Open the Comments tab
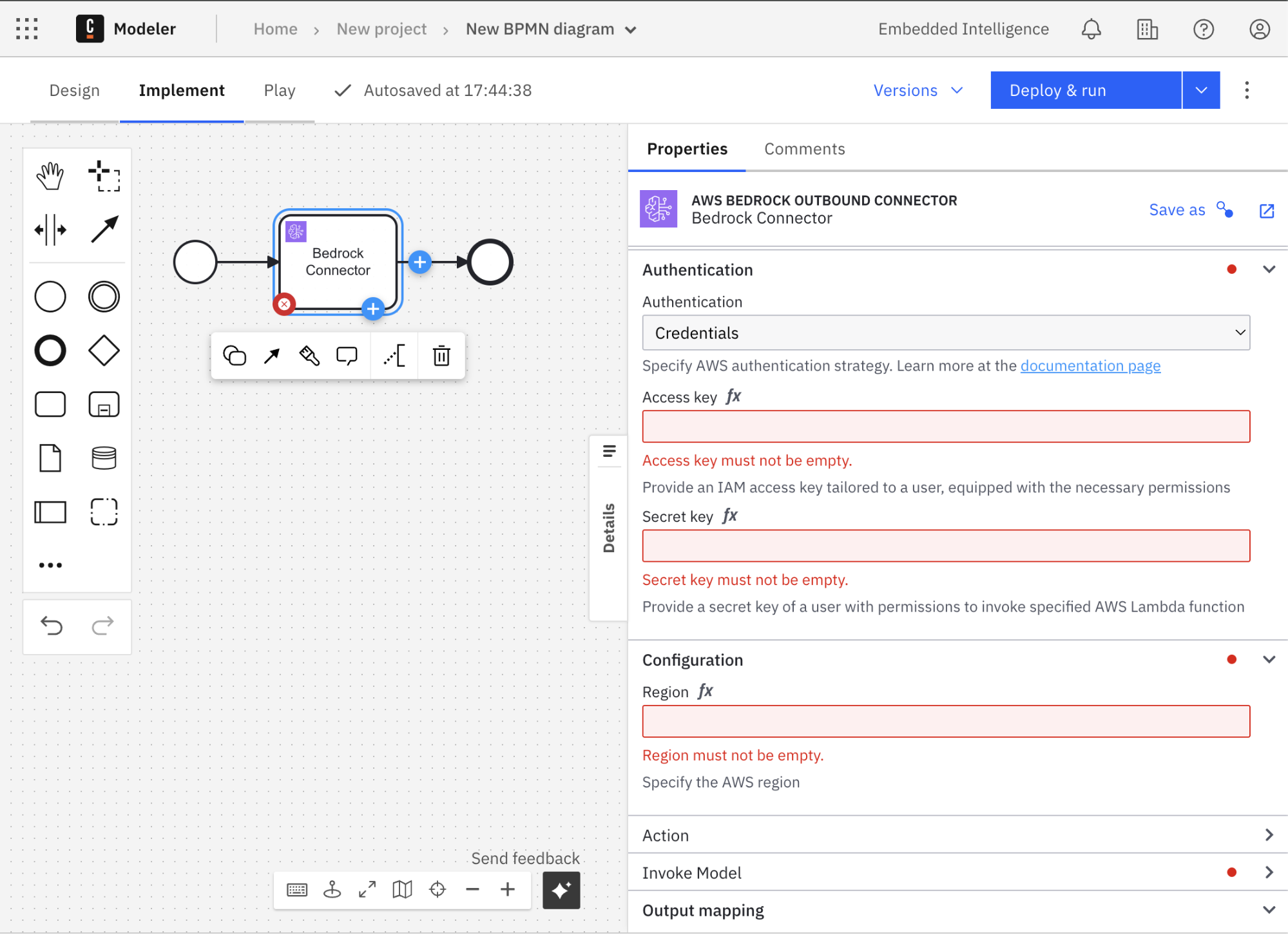Image resolution: width=1288 pixels, height=935 pixels. 804,149
